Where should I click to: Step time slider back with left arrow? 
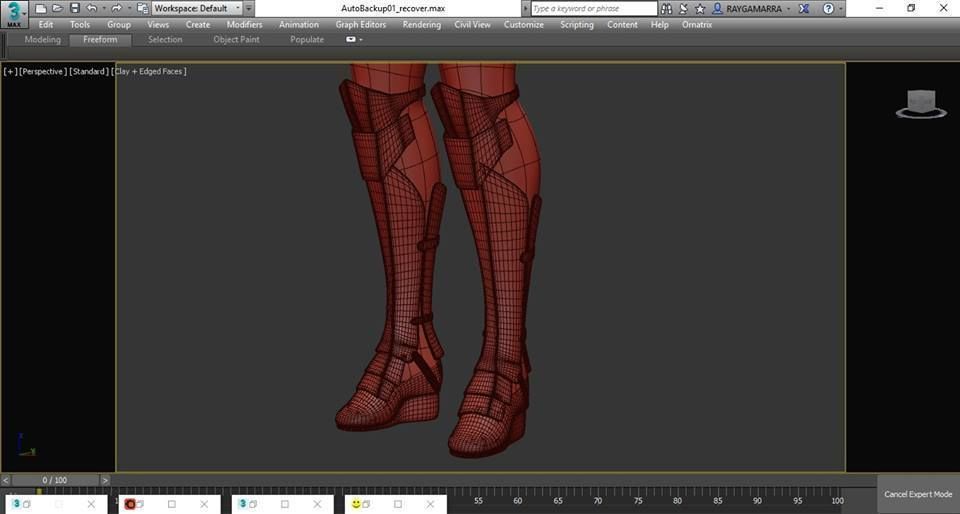(6, 480)
